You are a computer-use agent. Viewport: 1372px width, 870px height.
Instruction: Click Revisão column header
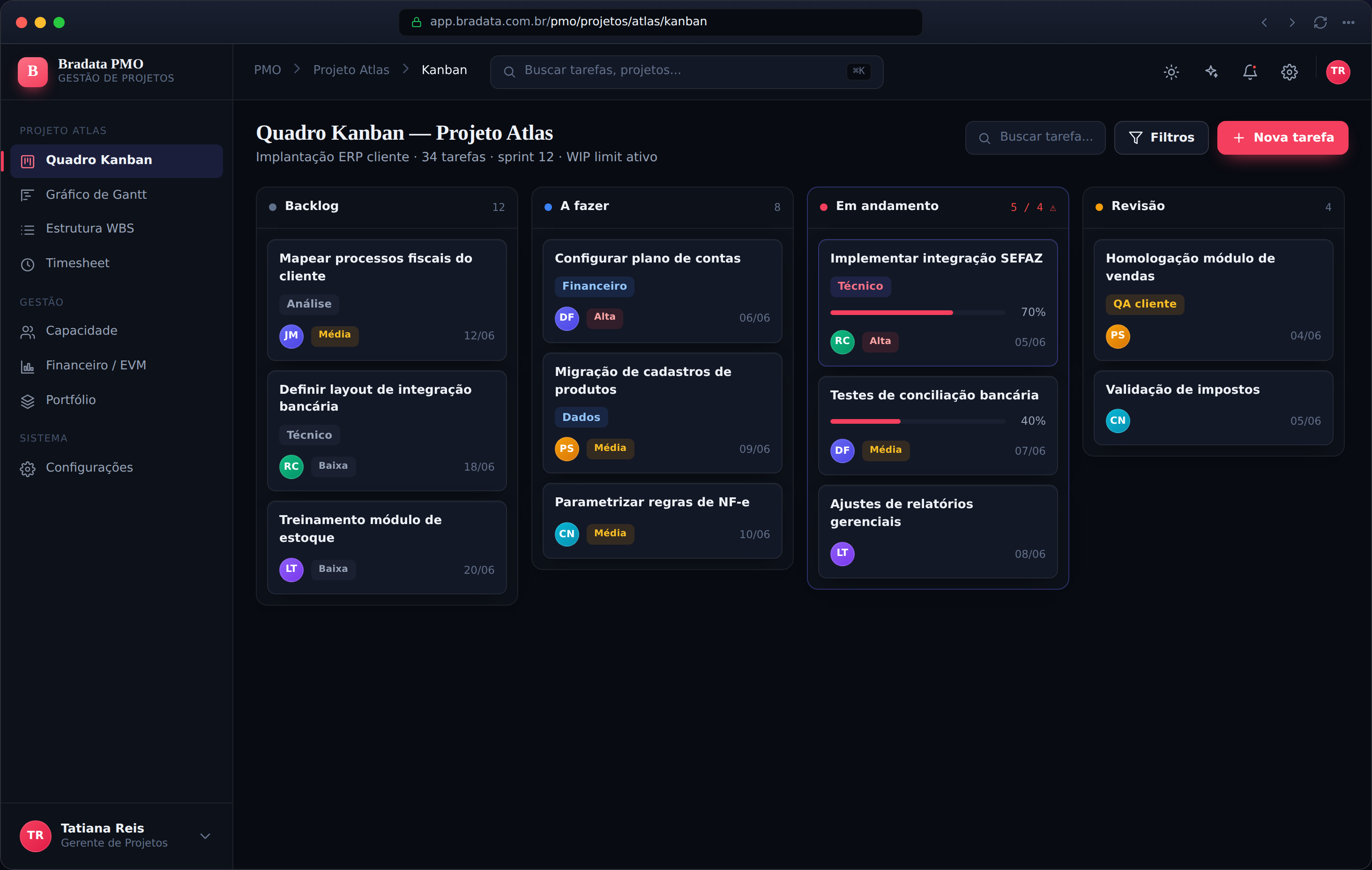[x=1213, y=207]
